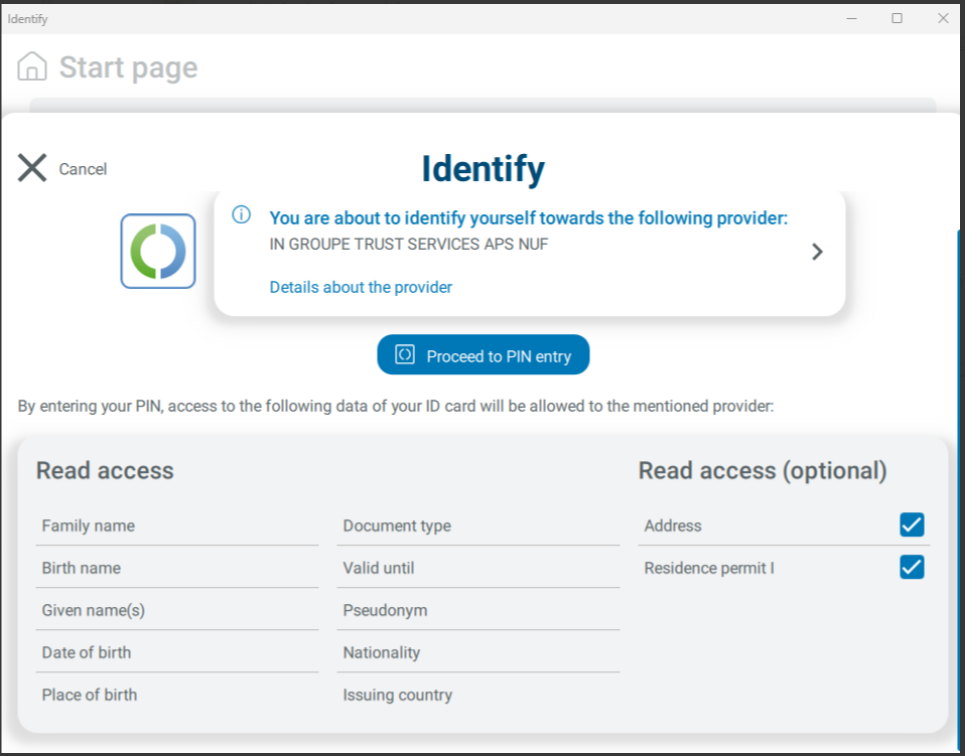
Task: Open the Details about the provider link
Action: [361, 287]
